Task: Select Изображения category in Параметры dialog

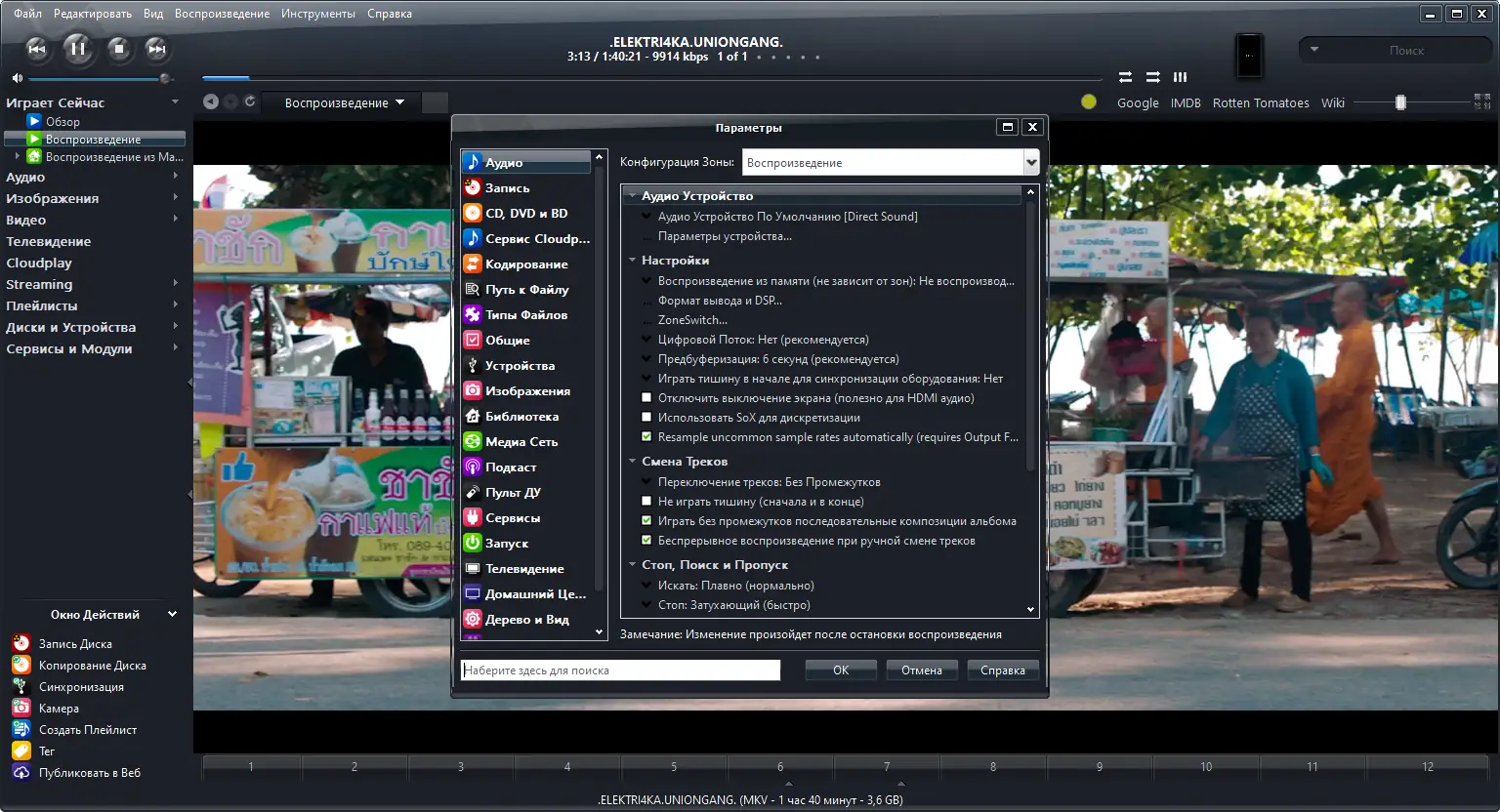Action: (x=526, y=390)
